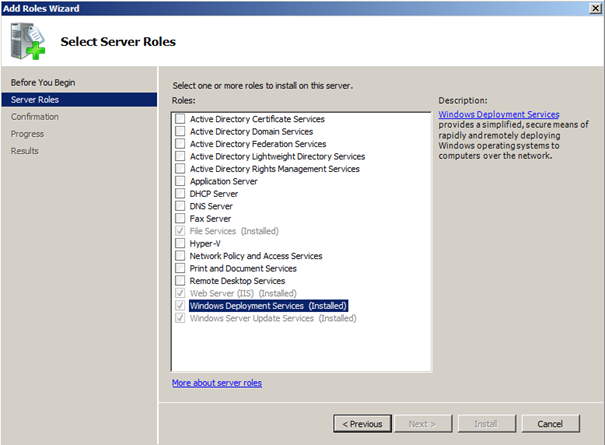
Task: Enable Print and Document Services checkbox
Action: point(180,268)
